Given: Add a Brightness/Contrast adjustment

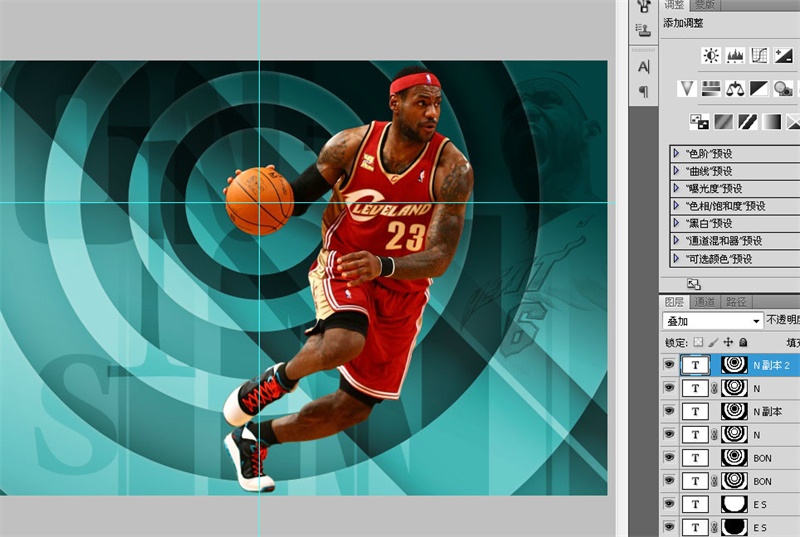Looking at the screenshot, I should tap(711, 56).
